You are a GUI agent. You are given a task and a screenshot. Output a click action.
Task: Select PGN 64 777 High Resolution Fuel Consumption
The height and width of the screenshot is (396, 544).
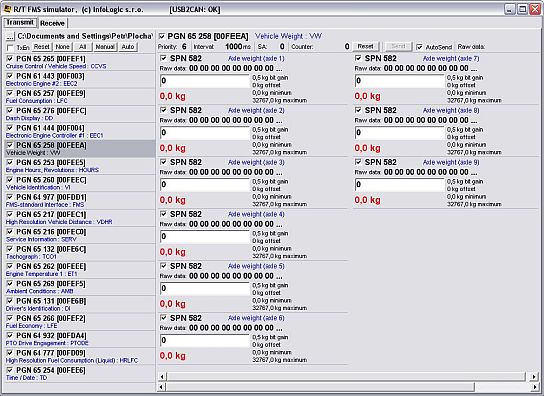pos(80,357)
